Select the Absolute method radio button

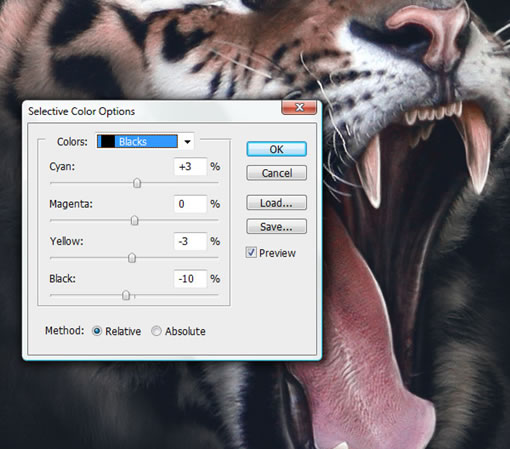click(156, 331)
